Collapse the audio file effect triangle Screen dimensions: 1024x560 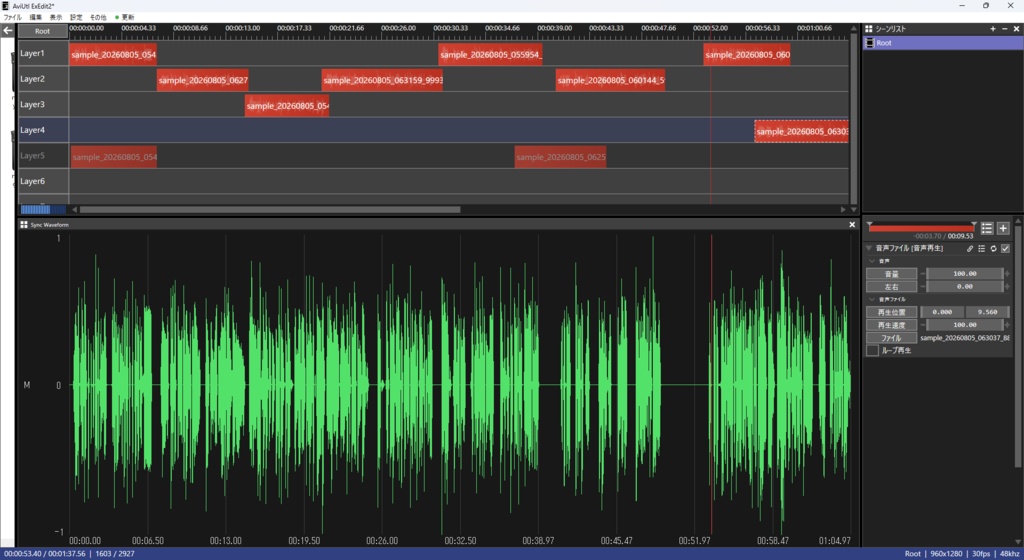[x=869, y=248]
